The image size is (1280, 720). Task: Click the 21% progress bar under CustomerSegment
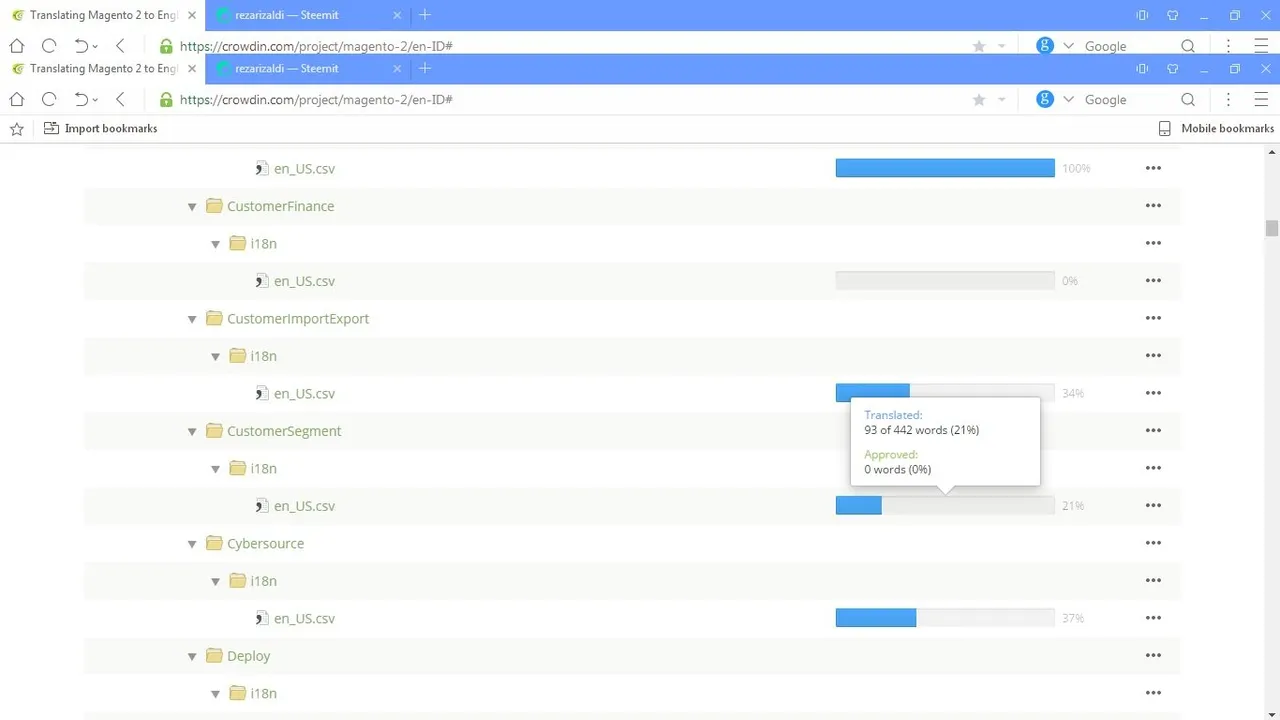pyautogui.click(x=945, y=506)
